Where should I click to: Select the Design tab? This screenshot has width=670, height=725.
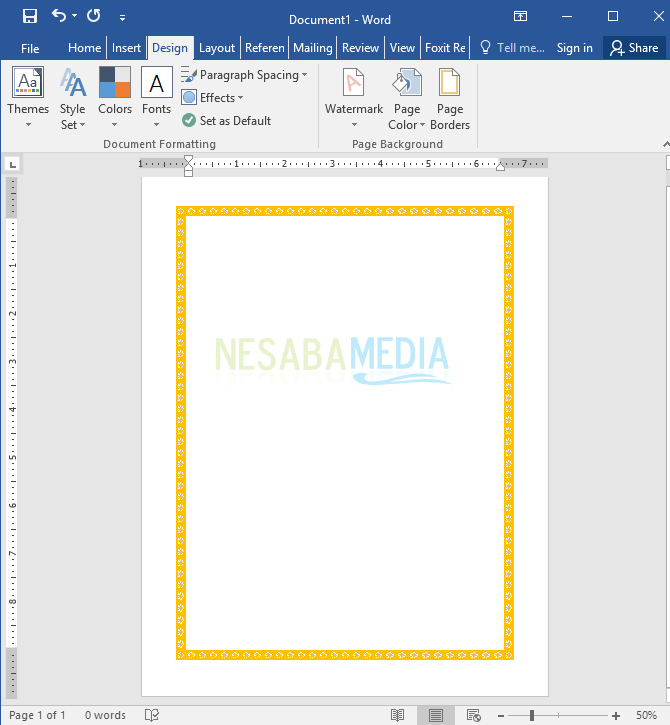tap(170, 48)
